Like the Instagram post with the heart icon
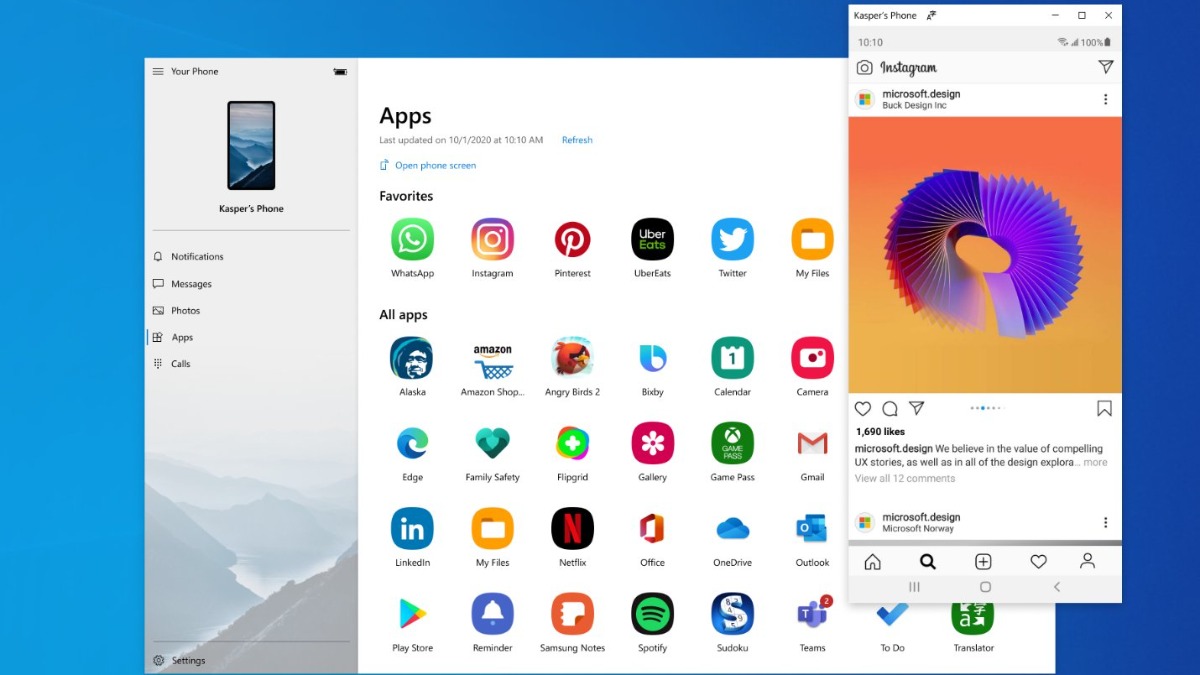Viewport: 1200px width, 675px height. (862, 408)
